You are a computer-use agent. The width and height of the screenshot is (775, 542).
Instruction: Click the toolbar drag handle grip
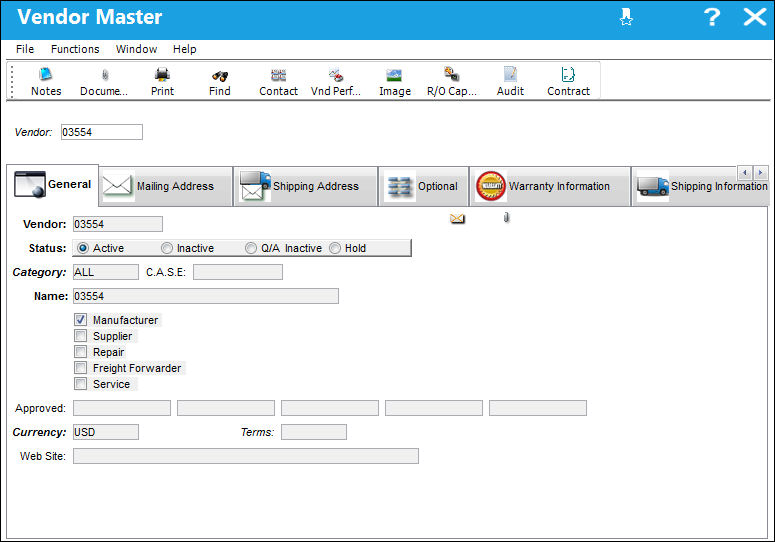tap(12, 81)
